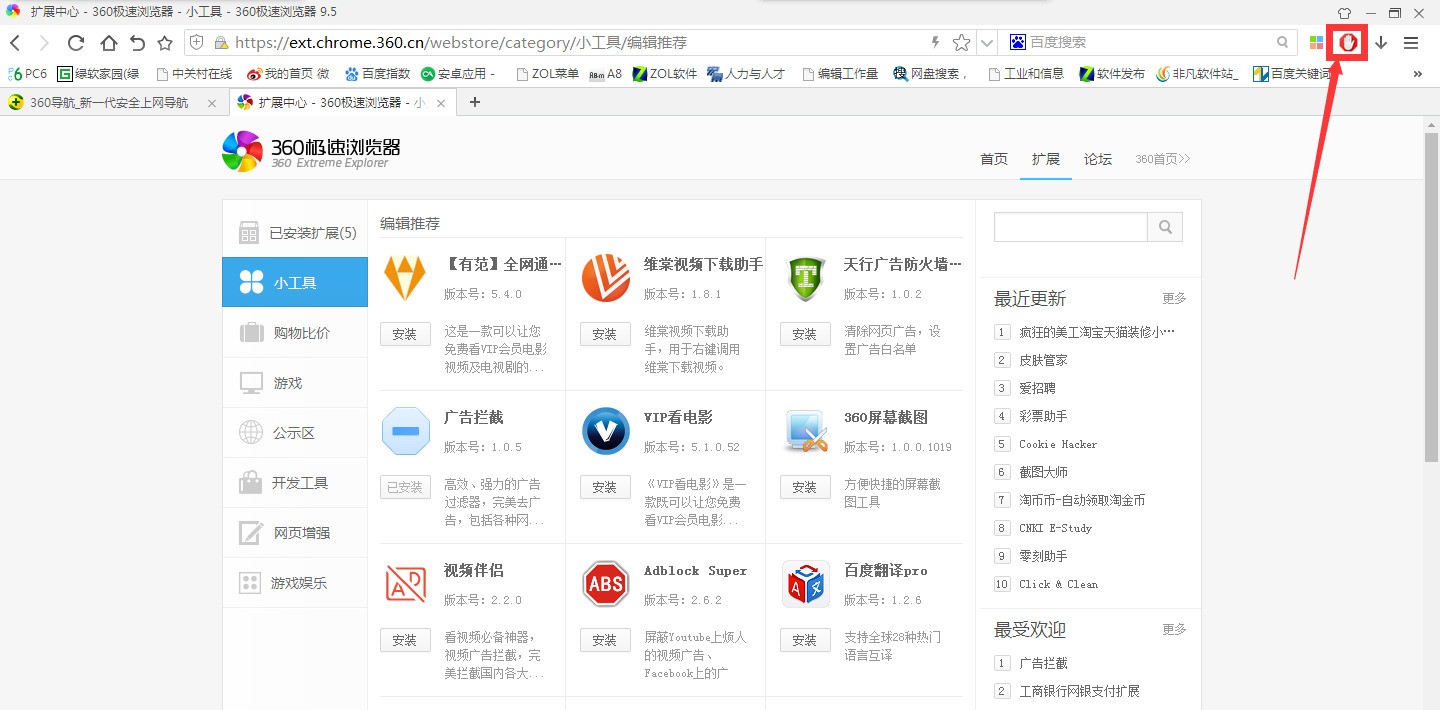Go back with the browser back arrow
This screenshot has width=1440, height=710.
click(x=15, y=43)
